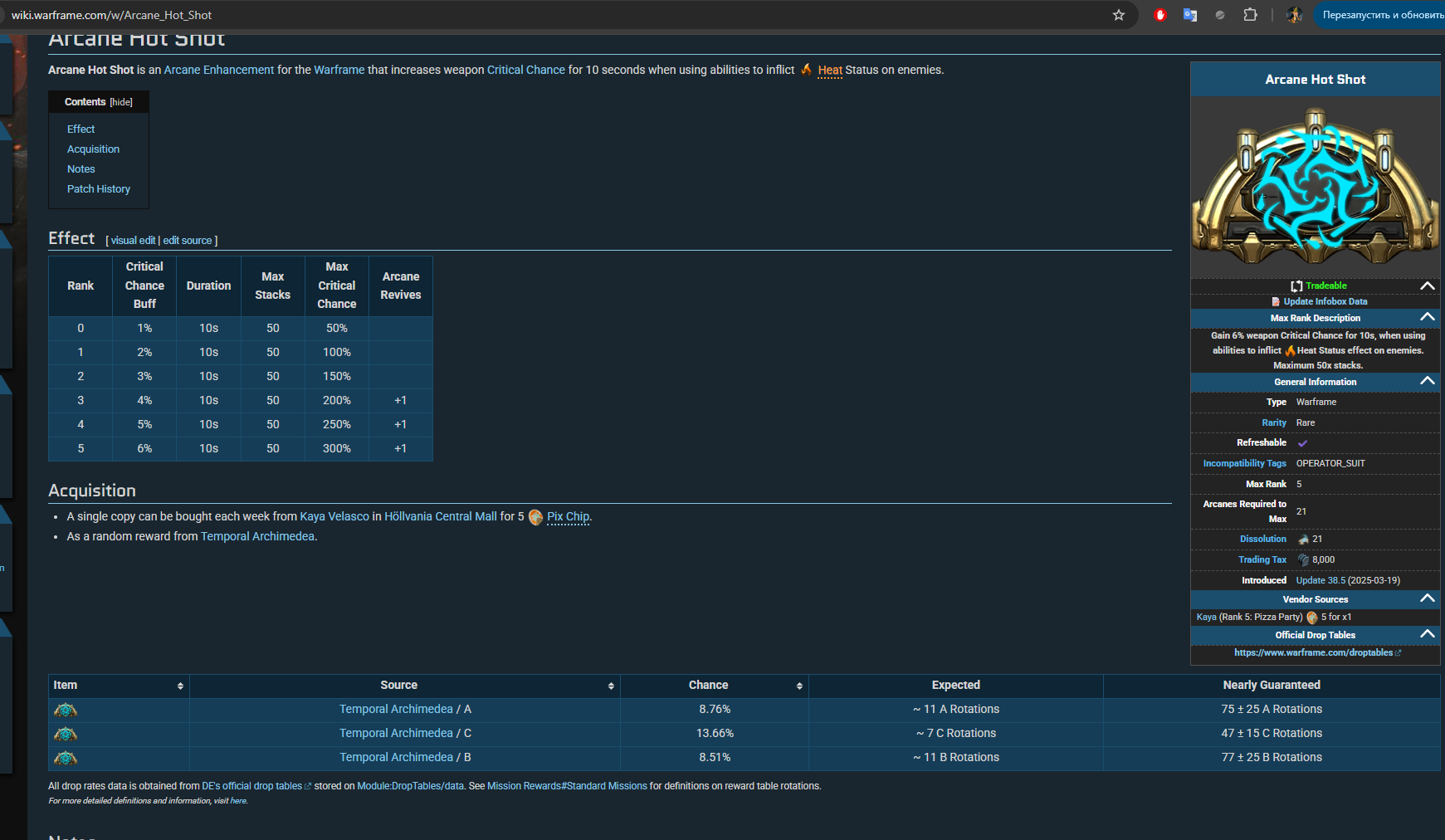Jump to Acquisition in Contents
The image size is (1445, 840).
[93, 149]
